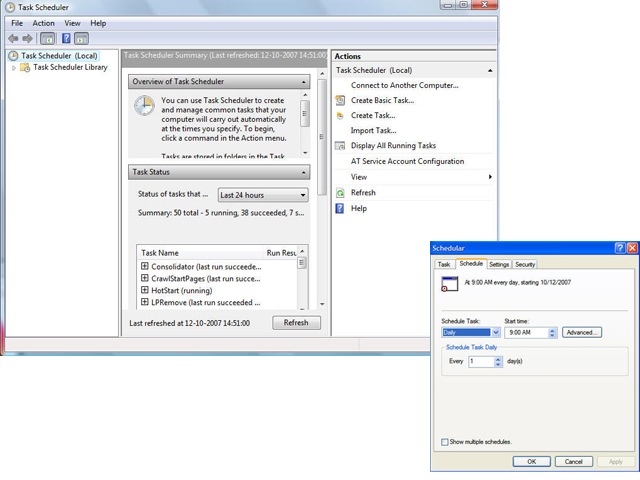Expand the Task Scheduler Library tree node
The height and width of the screenshot is (480, 640).
point(14,68)
